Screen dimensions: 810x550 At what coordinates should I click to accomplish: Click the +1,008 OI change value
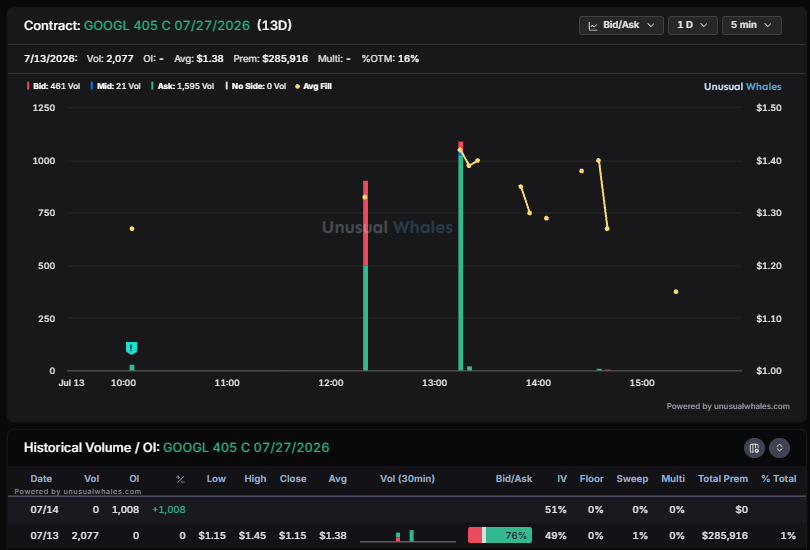pos(168,510)
